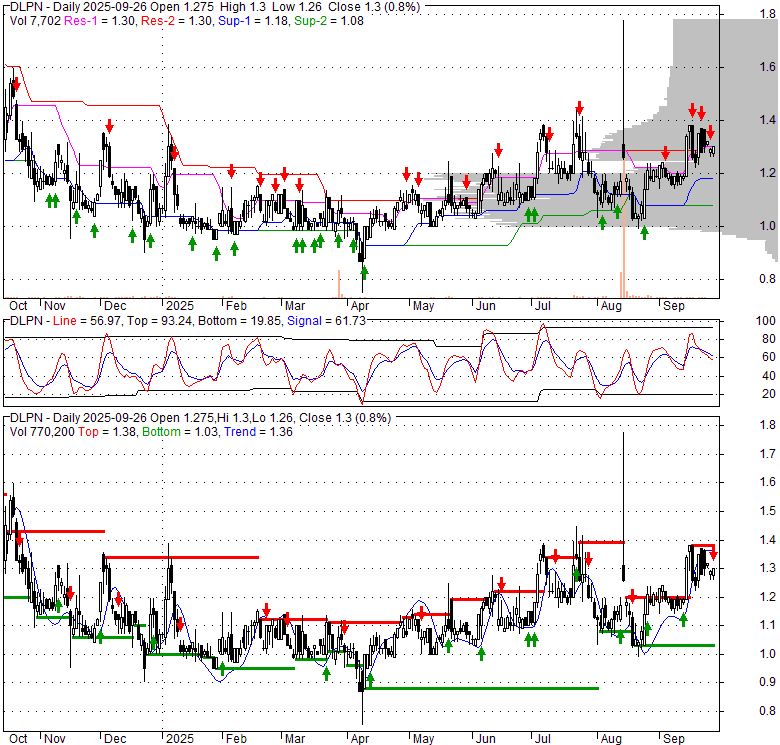The width and height of the screenshot is (780, 745).
Task: Click the 2025 year label under top chart
Action: click(180, 306)
